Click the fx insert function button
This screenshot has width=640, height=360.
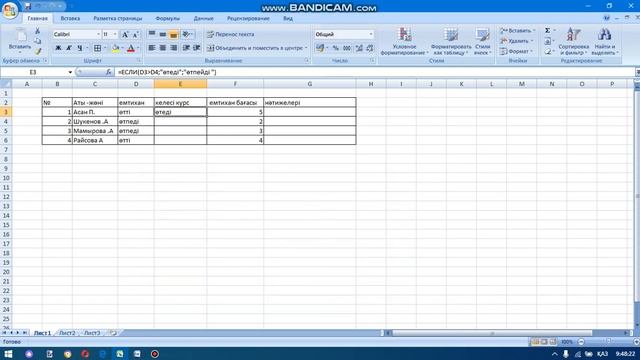point(108,72)
